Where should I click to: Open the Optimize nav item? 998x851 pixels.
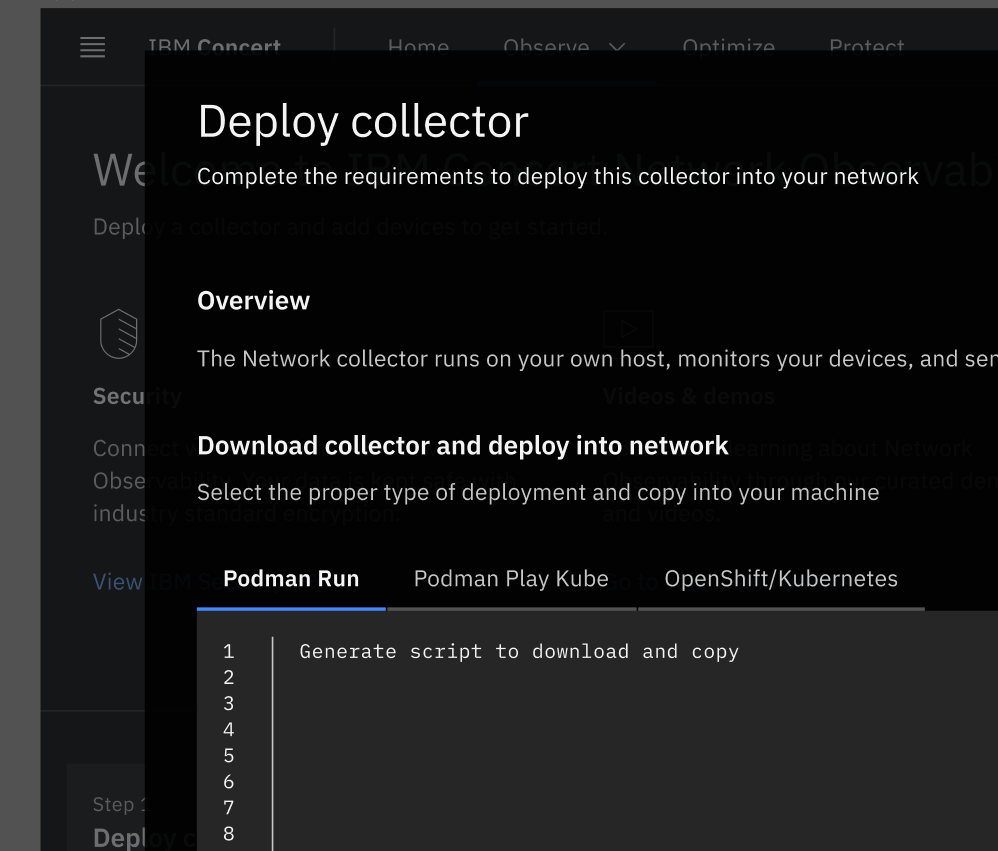(728, 47)
